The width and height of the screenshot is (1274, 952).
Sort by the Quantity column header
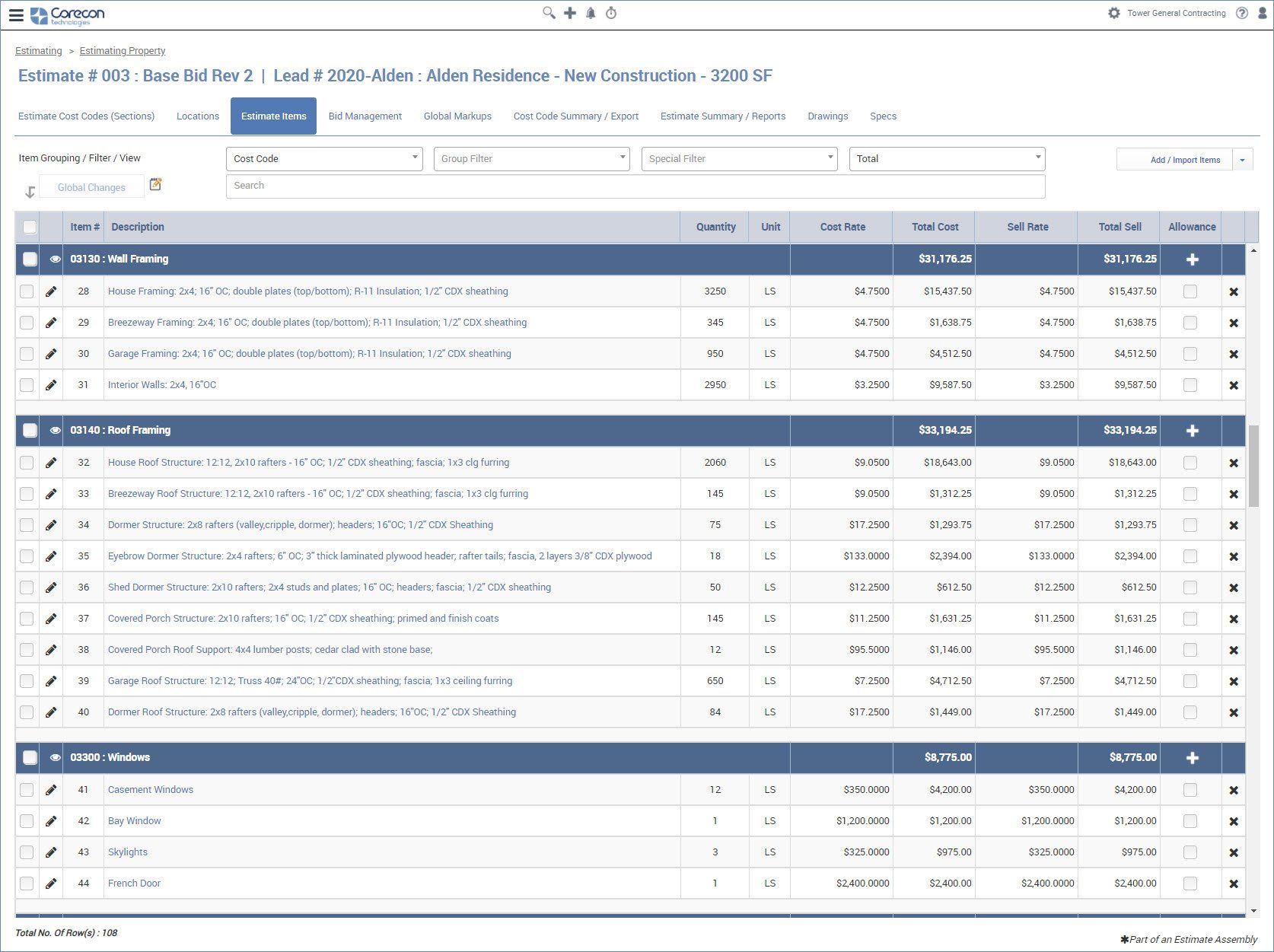pyautogui.click(x=715, y=227)
